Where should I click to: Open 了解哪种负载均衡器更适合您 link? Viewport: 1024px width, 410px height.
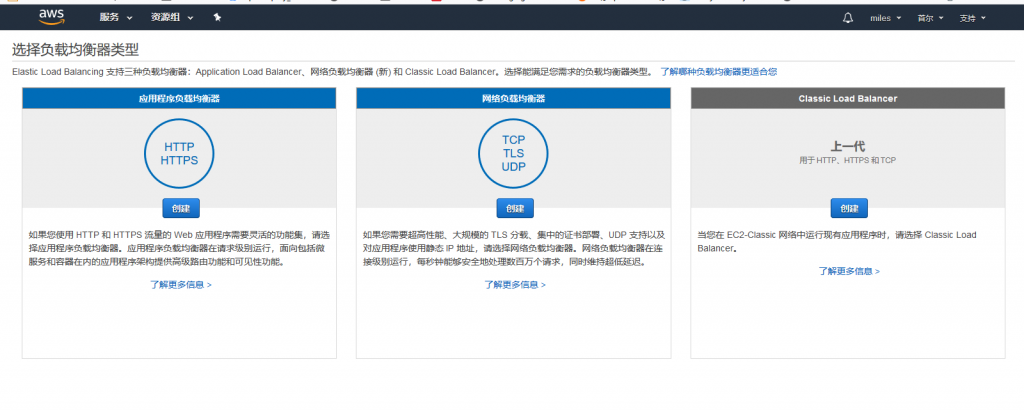point(718,71)
